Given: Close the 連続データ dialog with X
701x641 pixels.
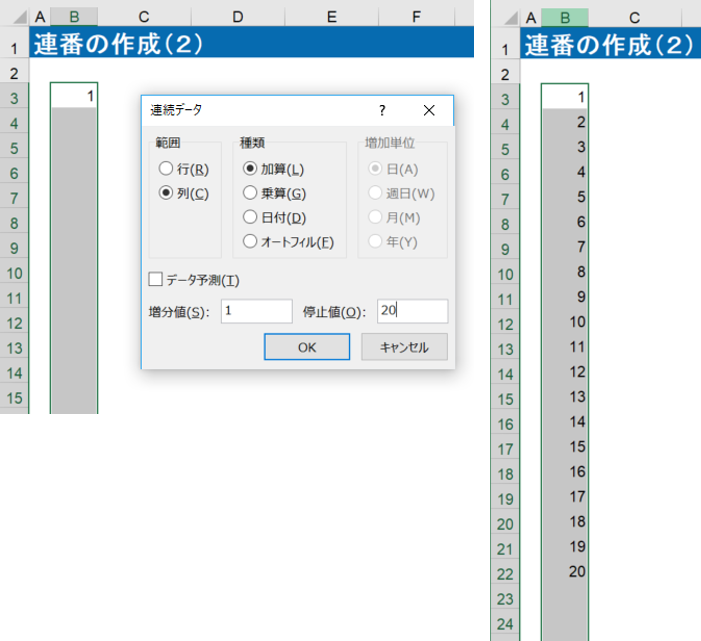Looking at the screenshot, I should pyautogui.click(x=429, y=110).
